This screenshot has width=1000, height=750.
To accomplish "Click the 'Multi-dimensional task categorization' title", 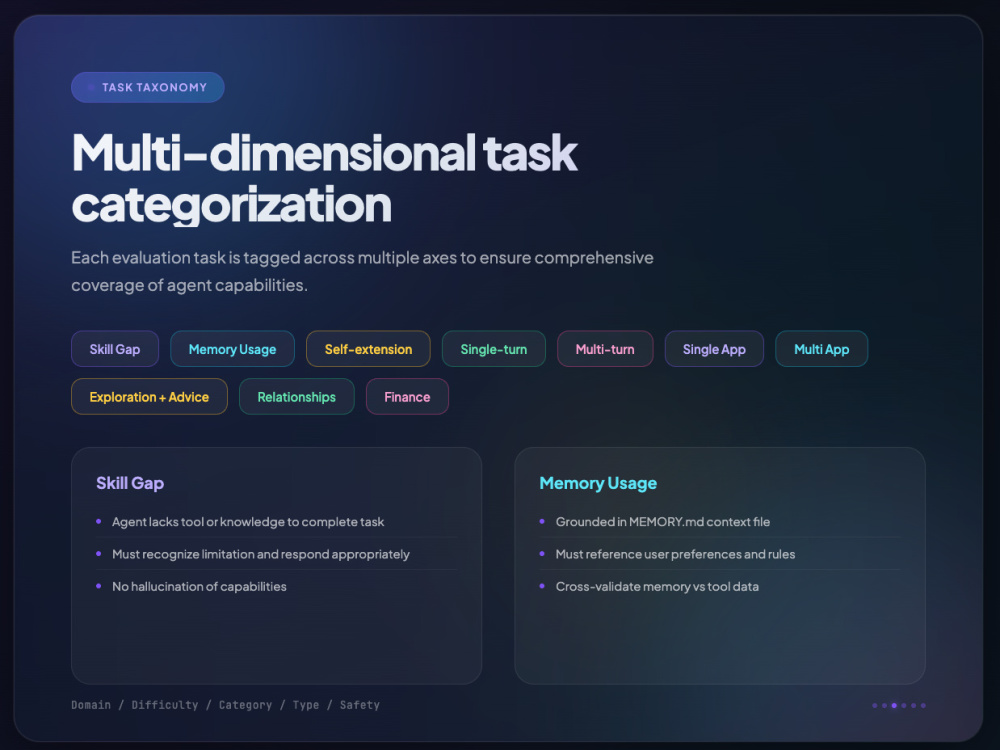I will click(x=325, y=179).
